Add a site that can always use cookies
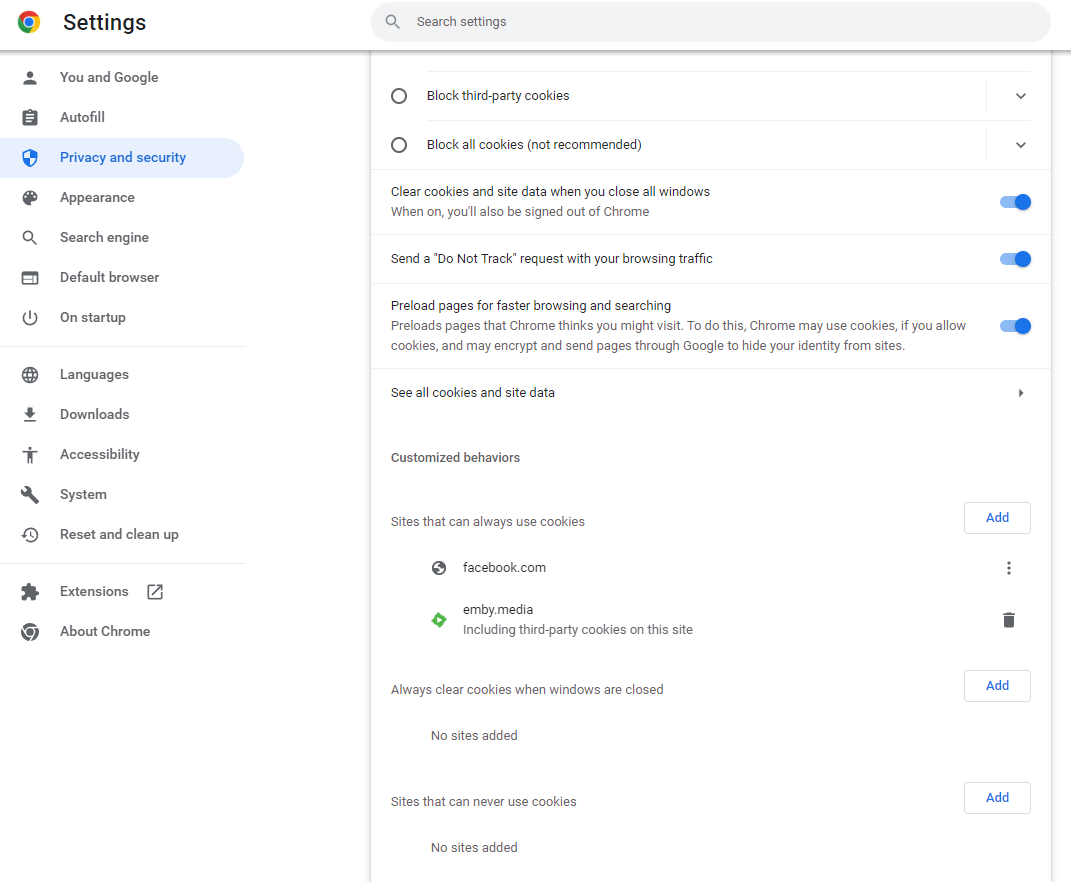The width and height of the screenshot is (1071, 882). tap(997, 518)
